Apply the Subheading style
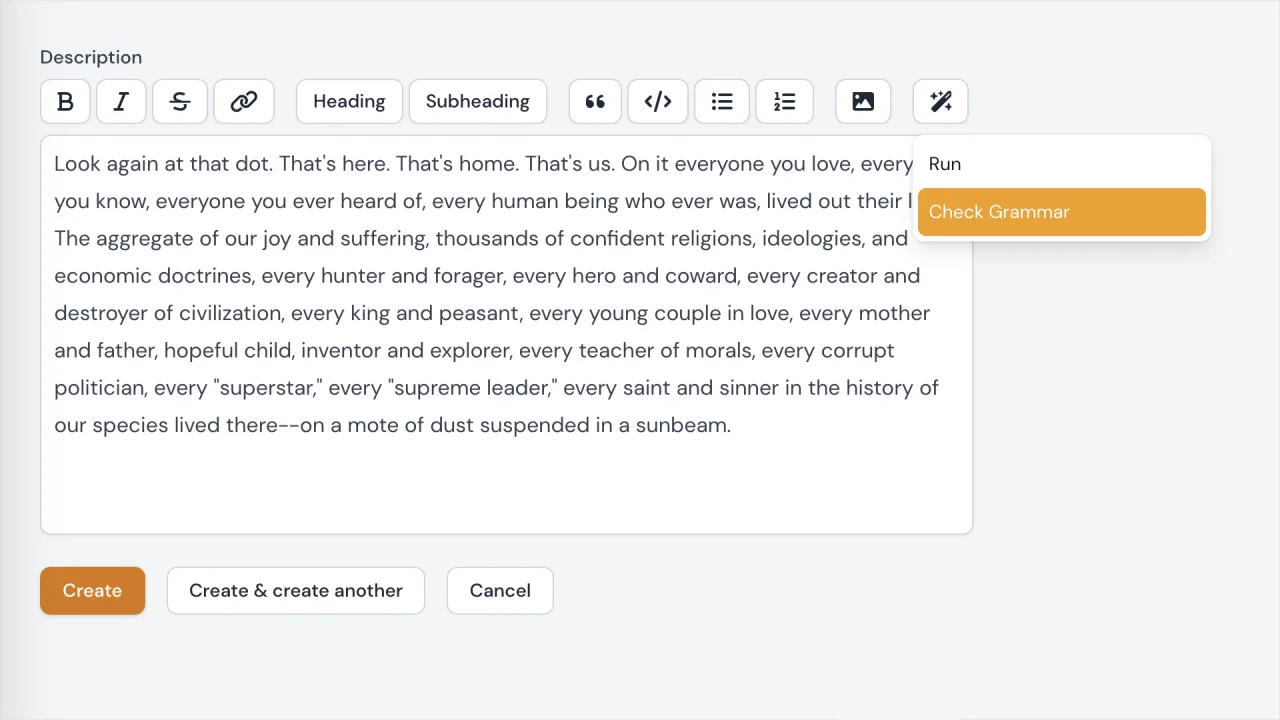Image resolution: width=1280 pixels, height=720 pixels. tap(477, 101)
